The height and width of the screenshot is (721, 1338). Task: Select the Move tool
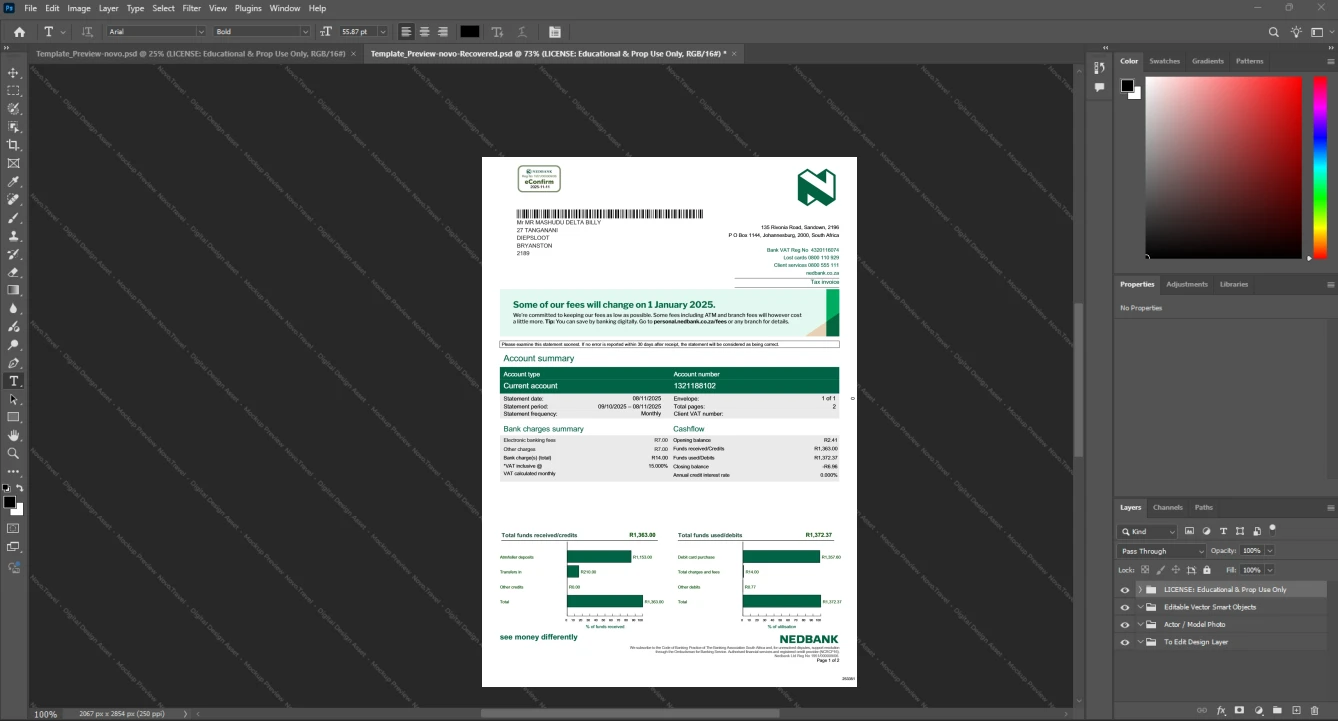[x=14, y=73]
